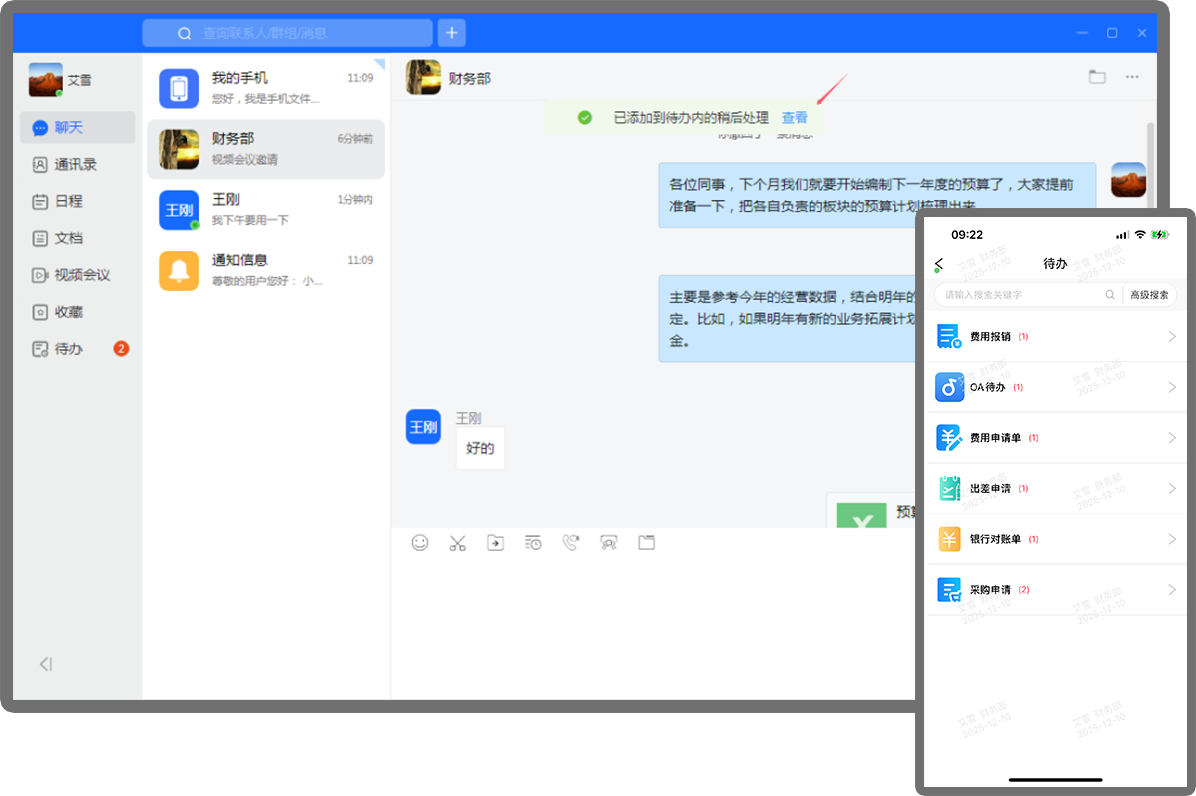Click the Excel file attachment icon
Viewport: 1196px width, 796px height.
(861, 516)
